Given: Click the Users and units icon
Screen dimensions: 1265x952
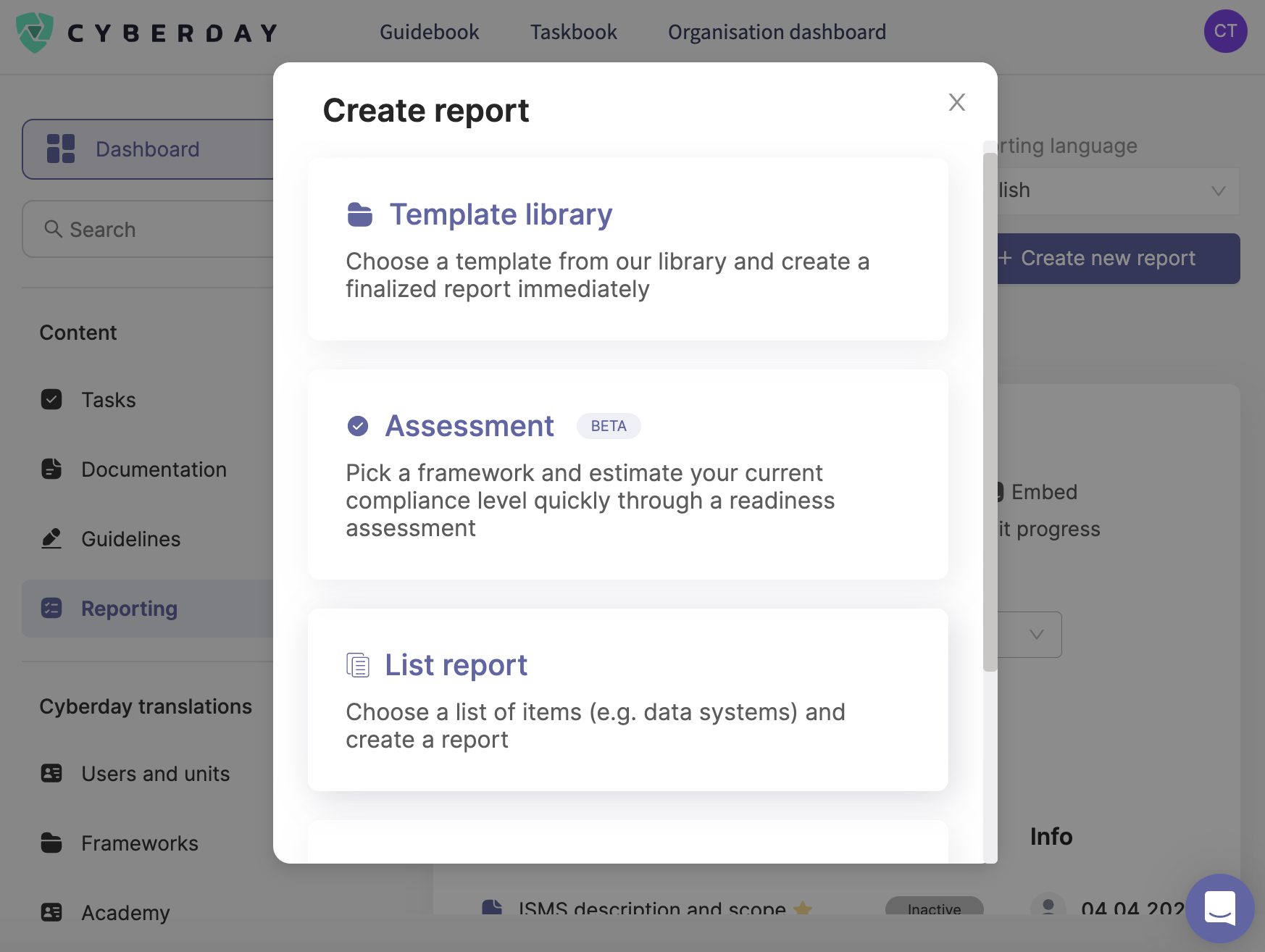Looking at the screenshot, I should [x=51, y=774].
